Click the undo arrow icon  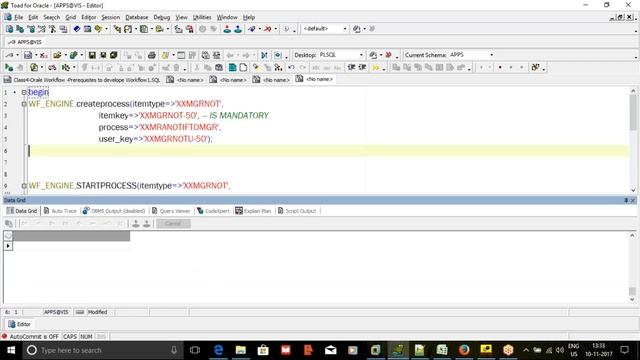(291, 68)
